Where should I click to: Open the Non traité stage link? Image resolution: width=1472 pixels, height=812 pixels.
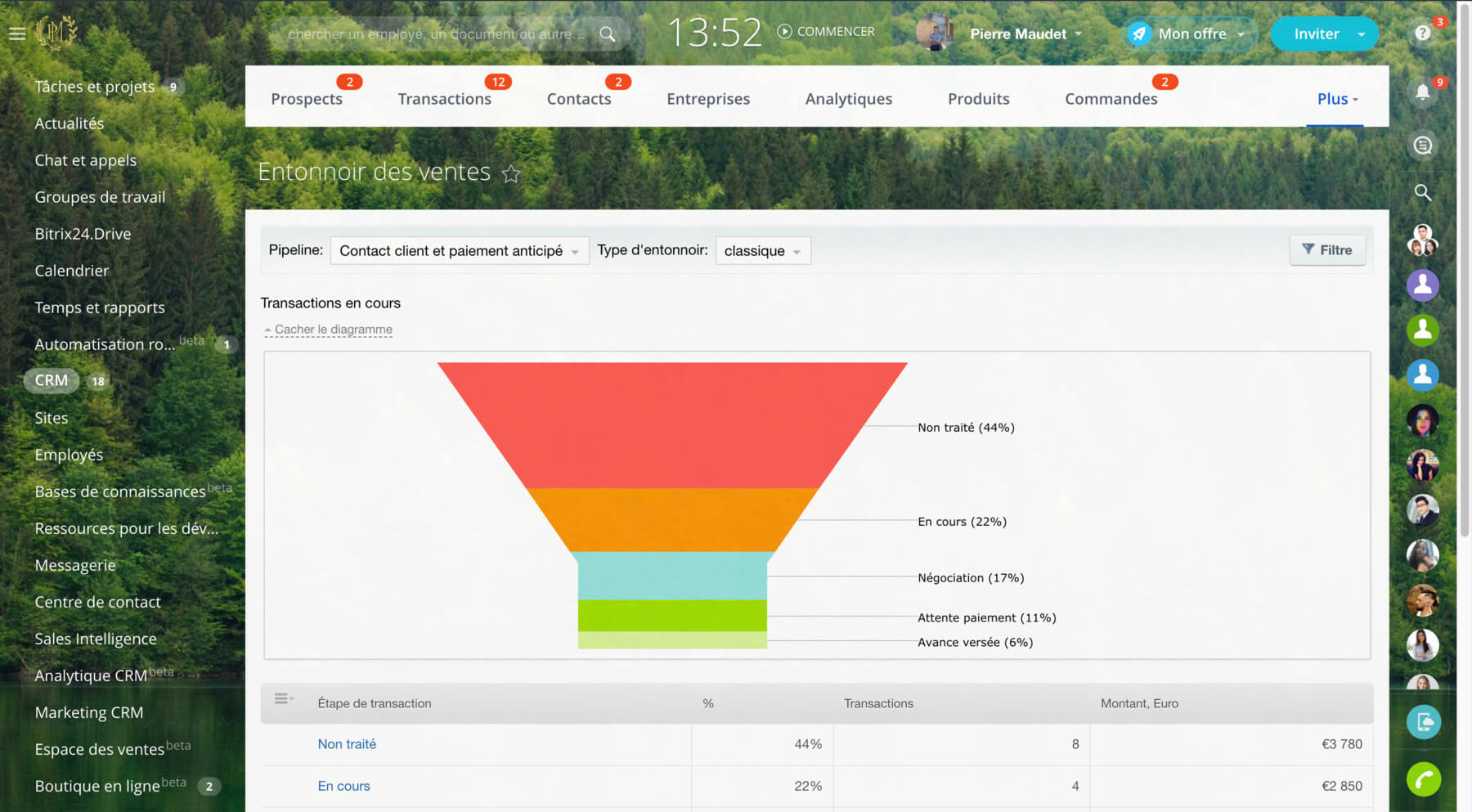[x=347, y=744]
